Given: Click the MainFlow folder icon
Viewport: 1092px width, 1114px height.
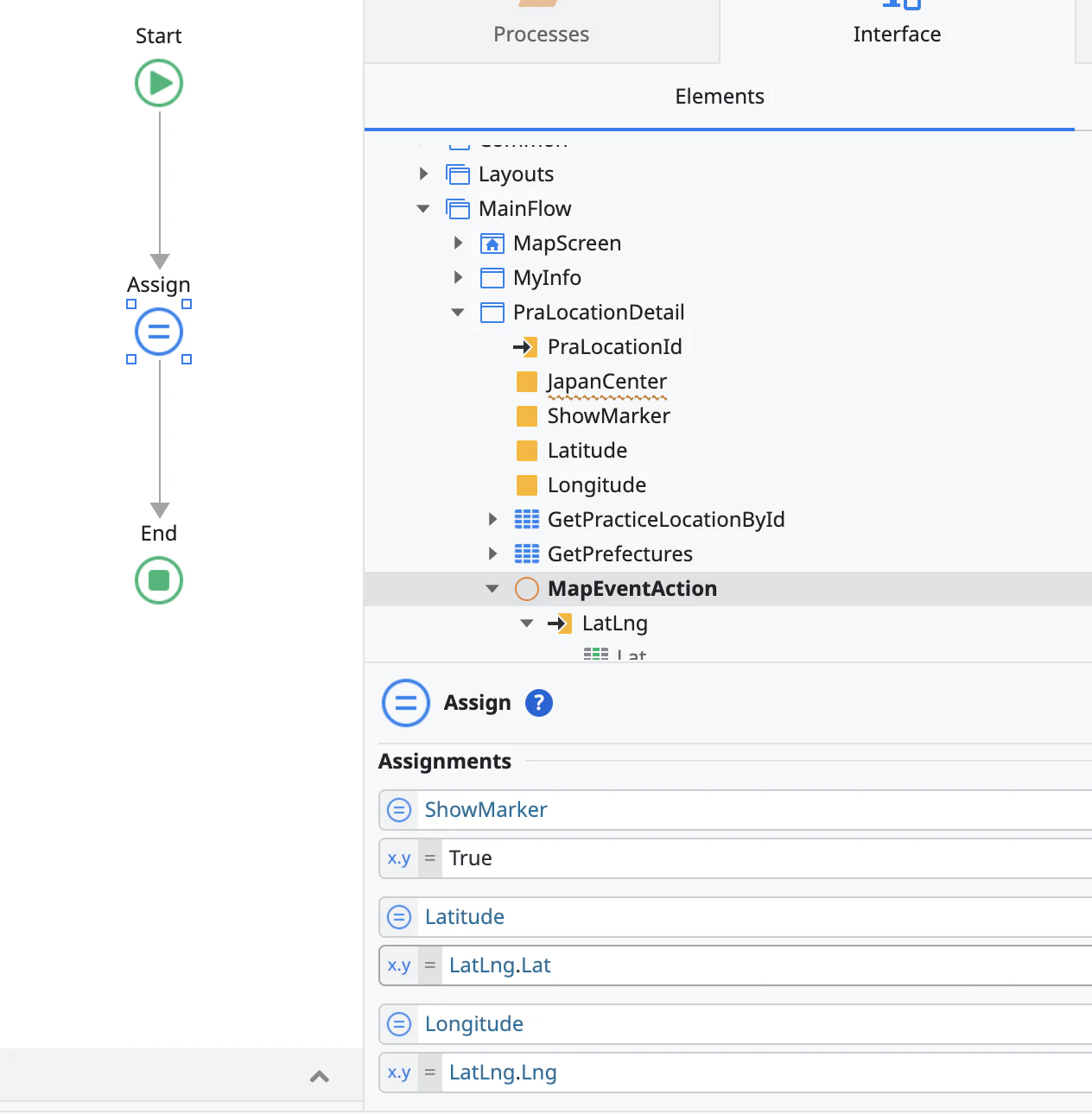Looking at the screenshot, I should point(458,209).
